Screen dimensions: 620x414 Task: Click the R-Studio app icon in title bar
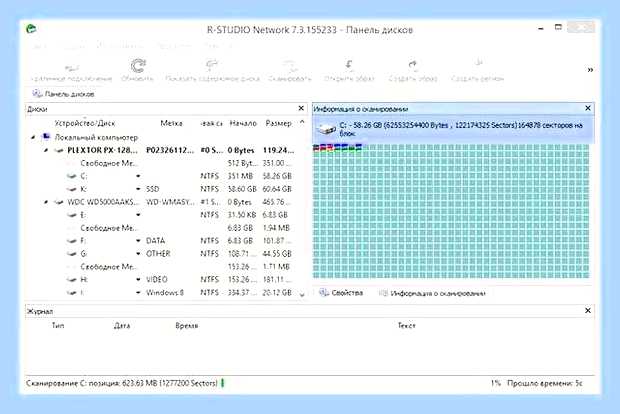pos(31,29)
